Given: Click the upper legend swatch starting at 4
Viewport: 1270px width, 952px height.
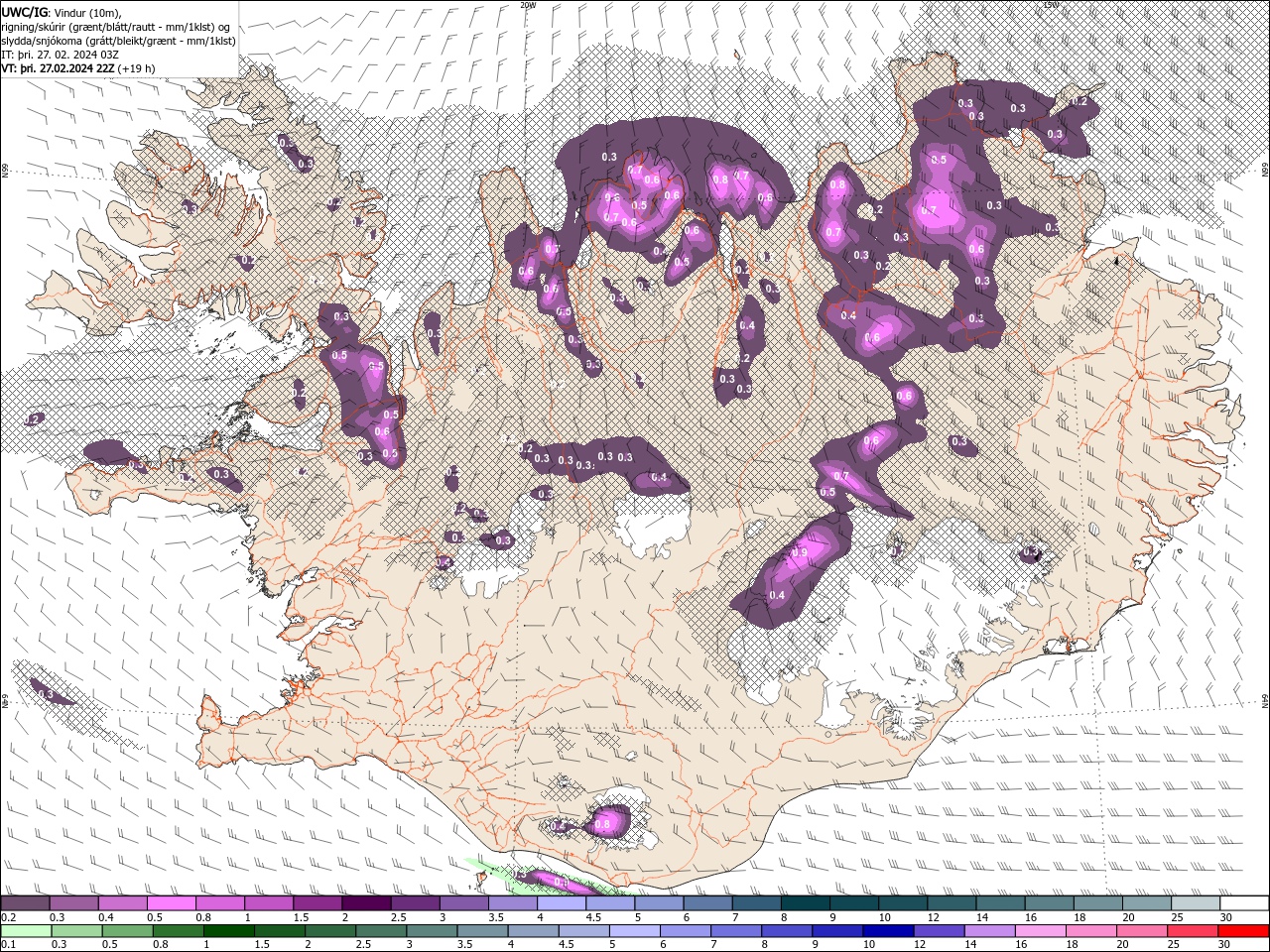Looking at the screenshot, I should point(563,903).
